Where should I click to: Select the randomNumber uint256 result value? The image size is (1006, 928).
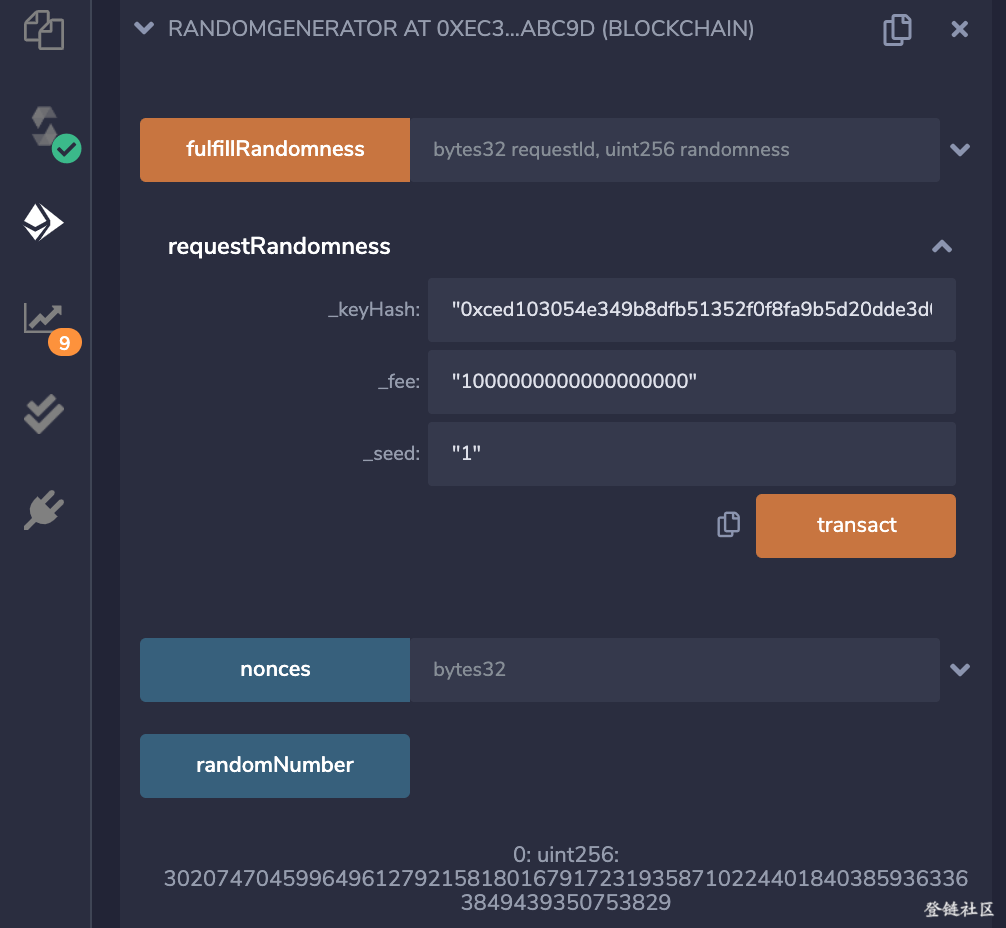pyautogui.click(x=566, y=890)
